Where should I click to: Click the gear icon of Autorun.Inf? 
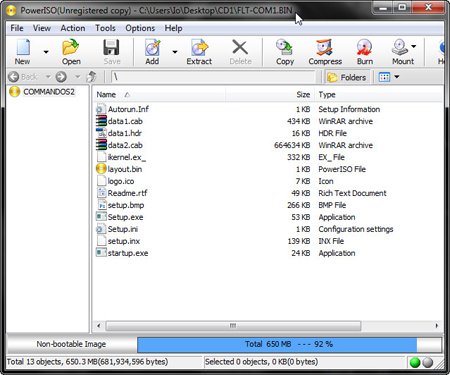(x=100, y=109)
